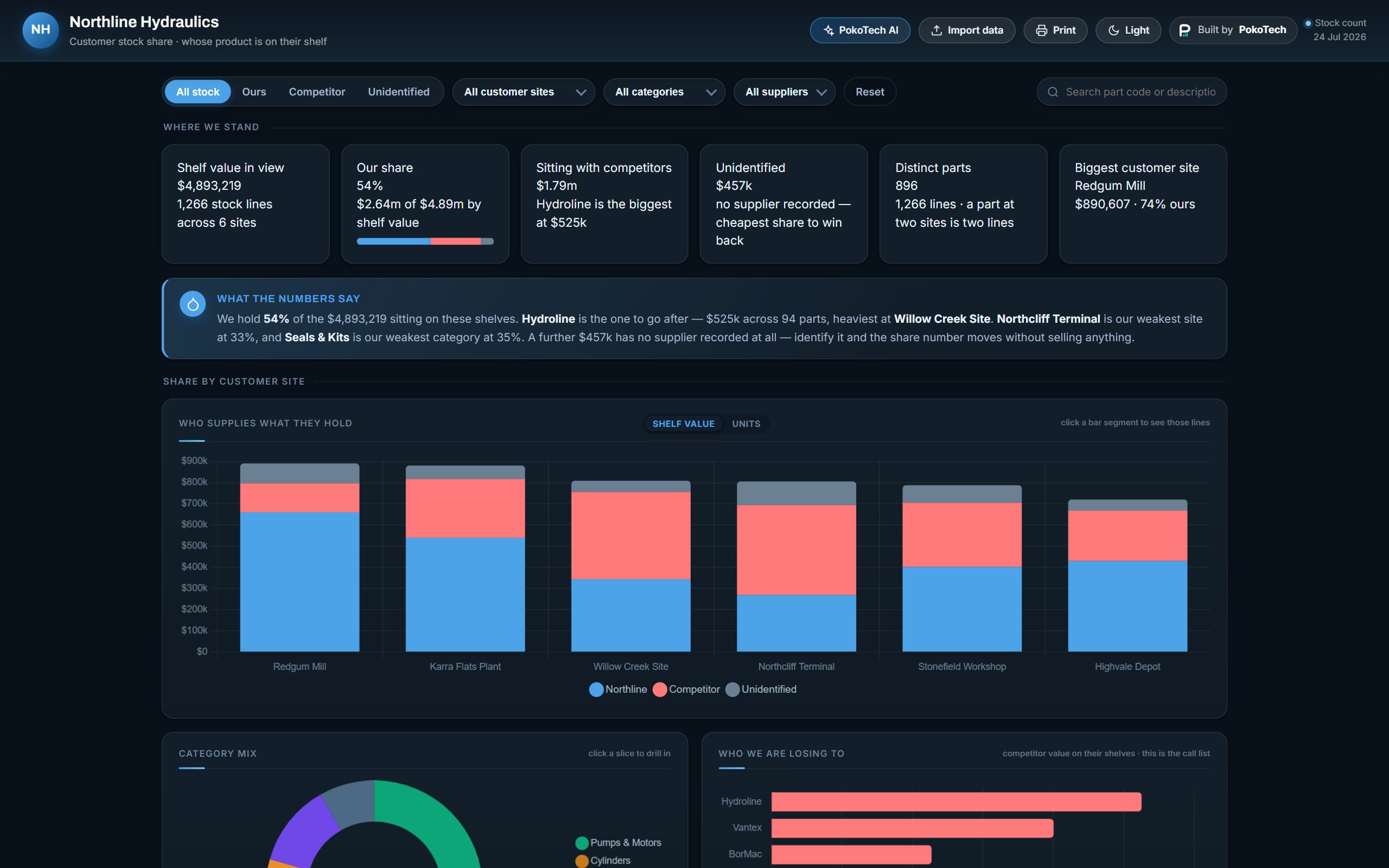Open All categories dropdown

[664, 92]
